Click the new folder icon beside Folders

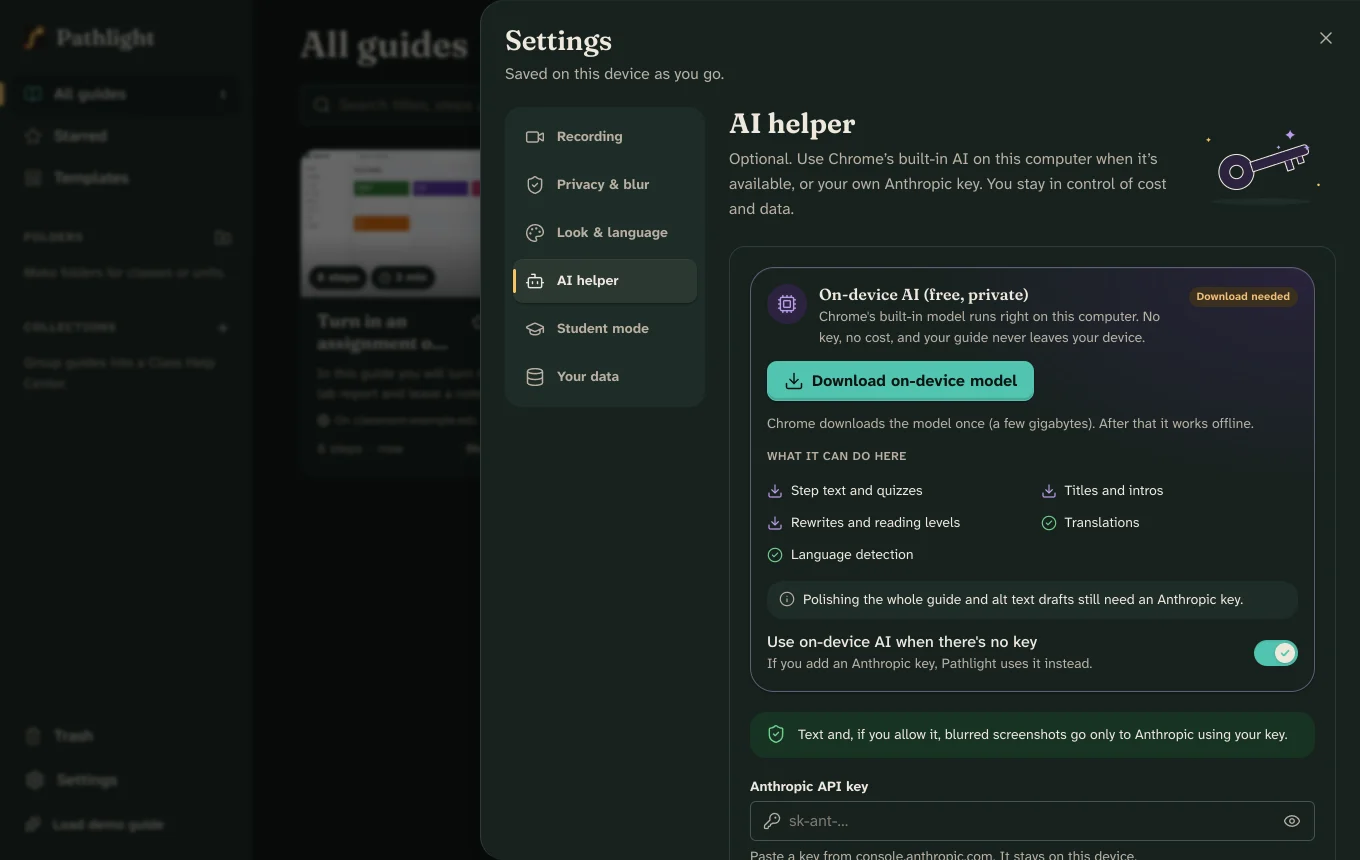[x=223, y=238]
